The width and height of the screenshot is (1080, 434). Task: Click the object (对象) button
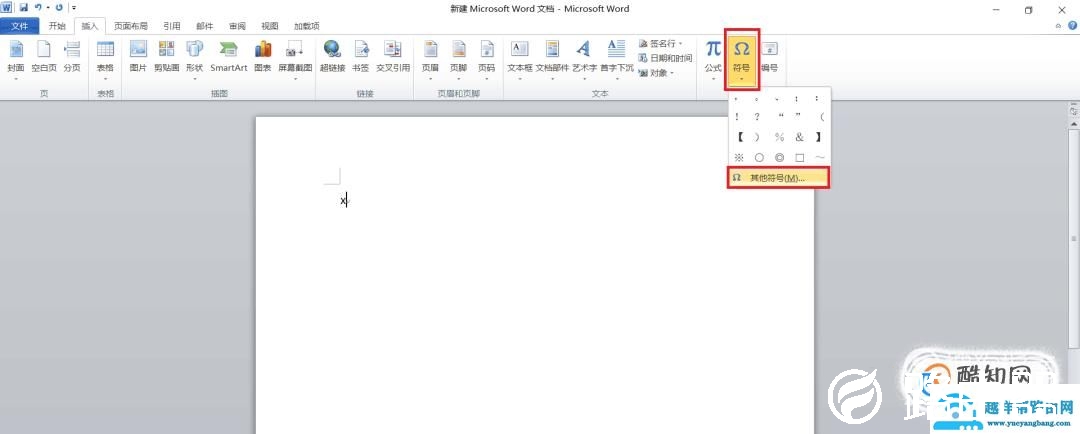pos(657,72)
